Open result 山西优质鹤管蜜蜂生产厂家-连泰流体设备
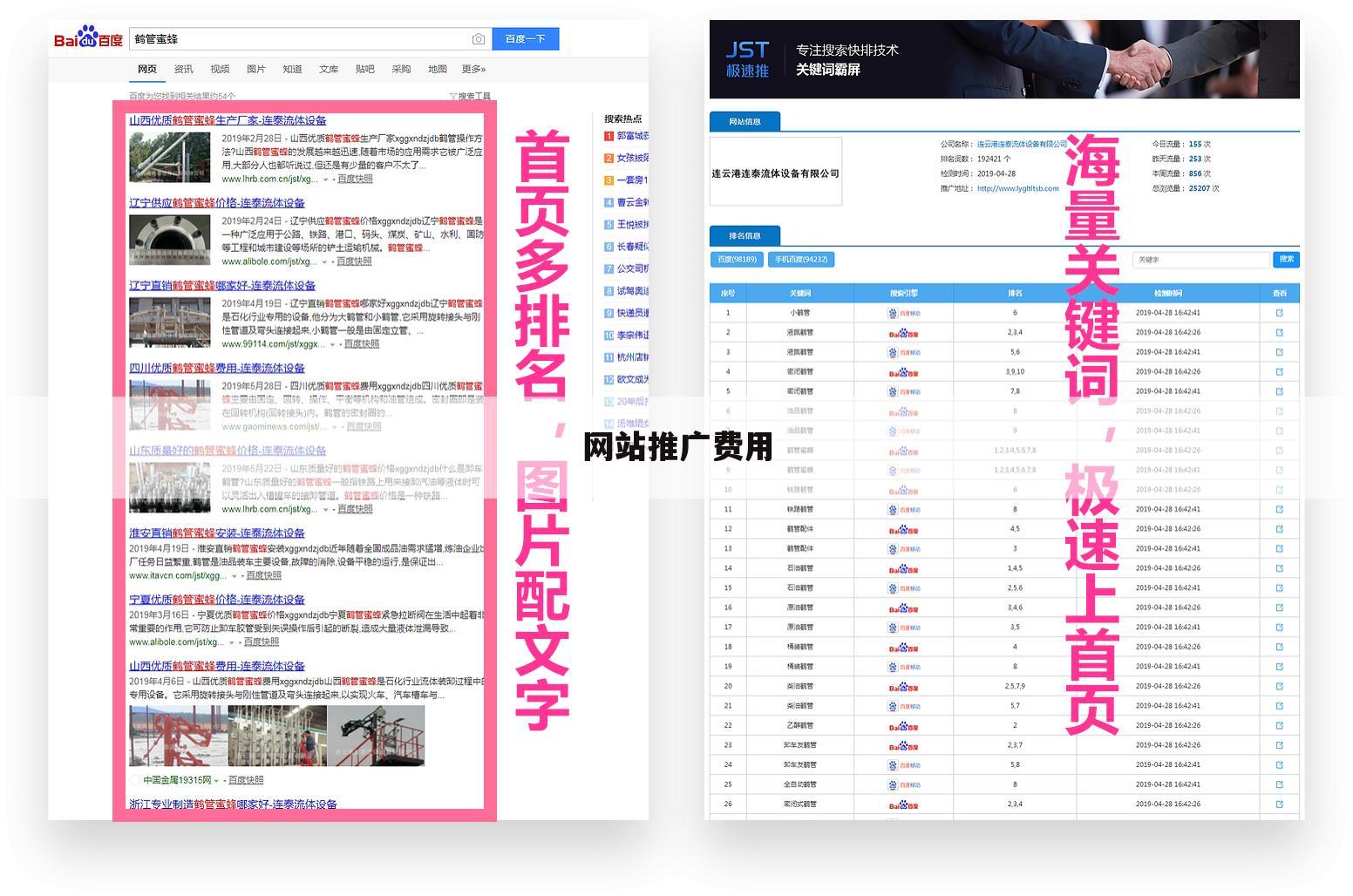The width and height of the screenshot is (1353, 896). click(228, 120)
